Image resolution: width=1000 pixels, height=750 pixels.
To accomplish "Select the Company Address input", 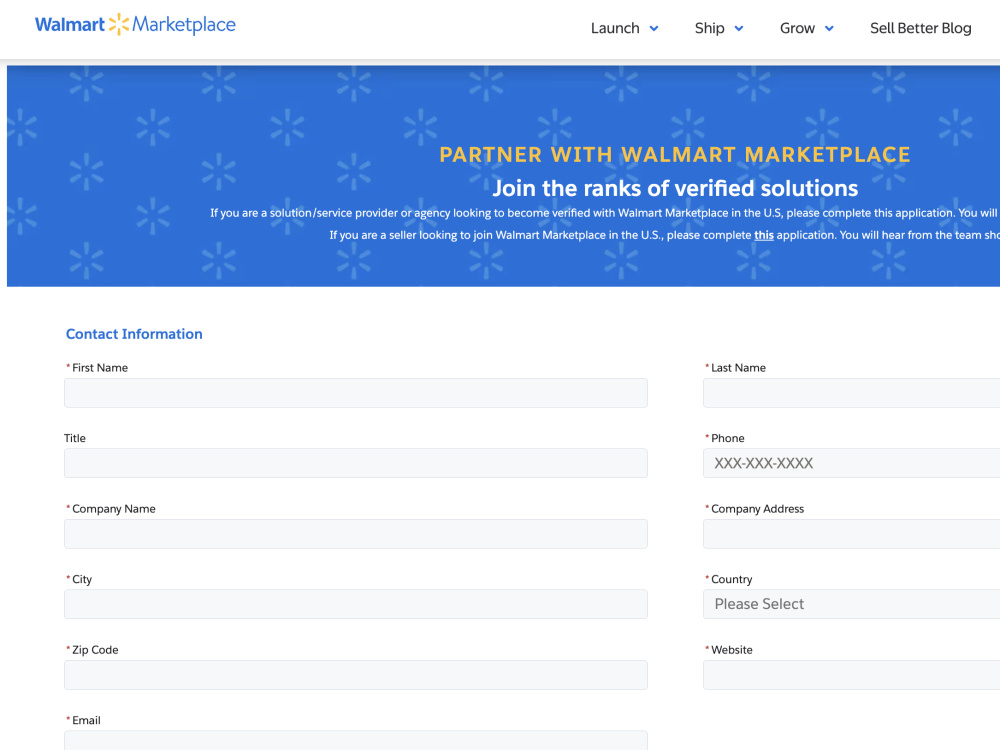I will 851,534.
